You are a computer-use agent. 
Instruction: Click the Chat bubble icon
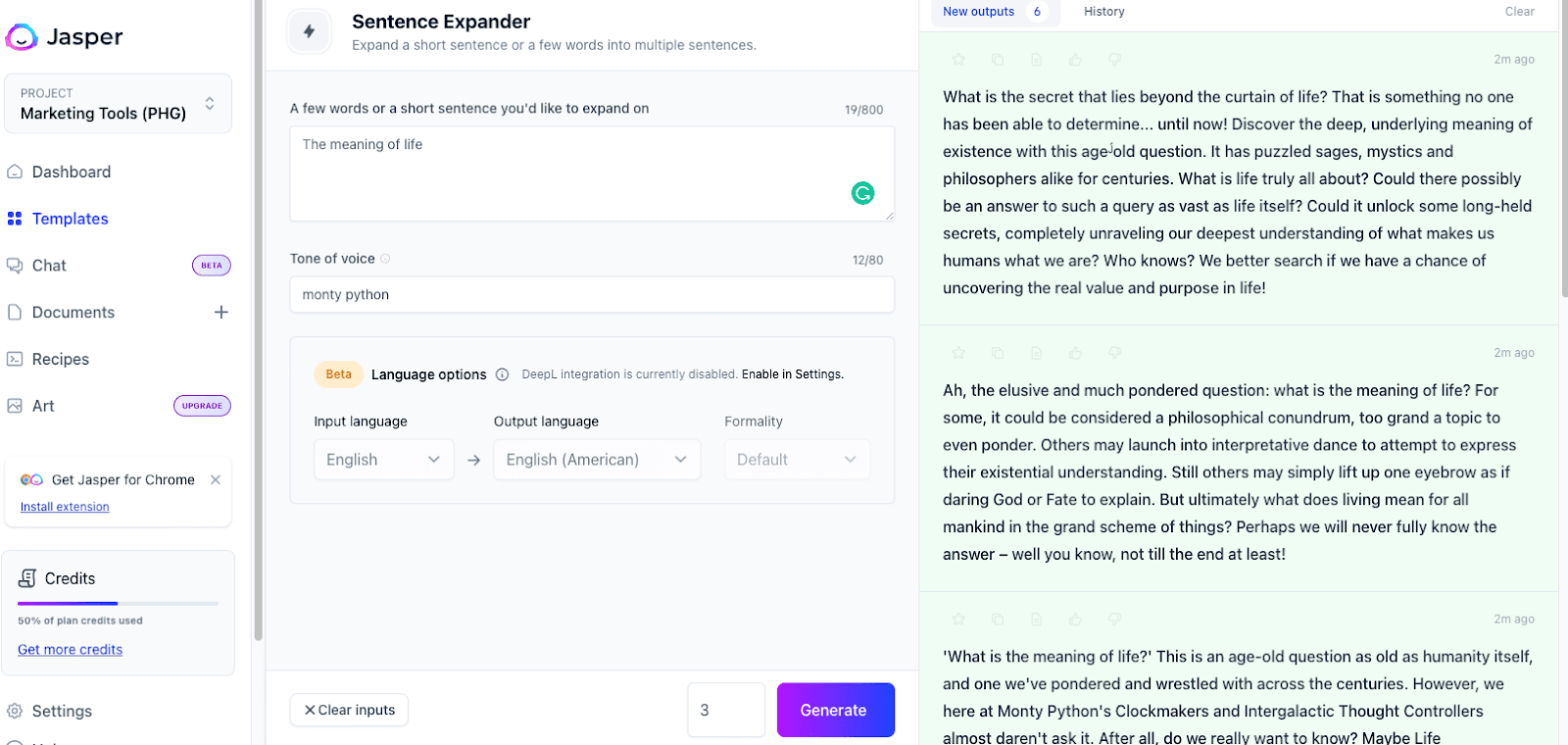15,266
